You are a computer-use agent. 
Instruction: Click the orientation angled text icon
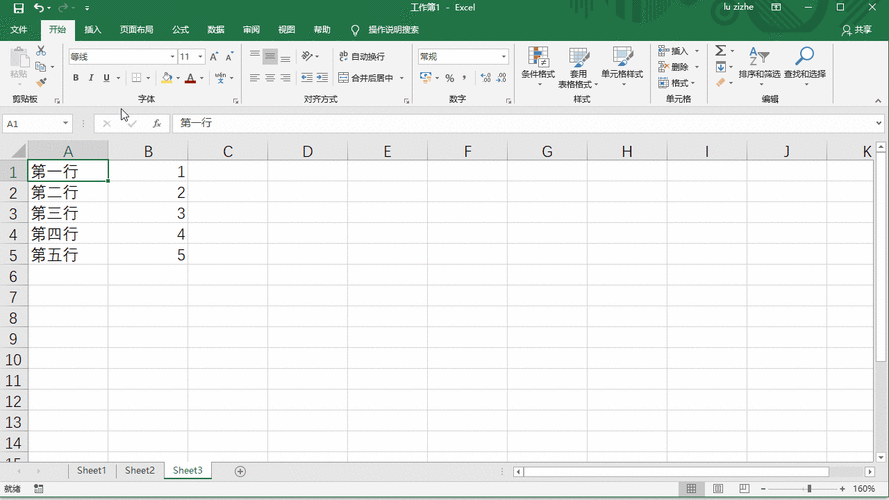tap(307, 56)
